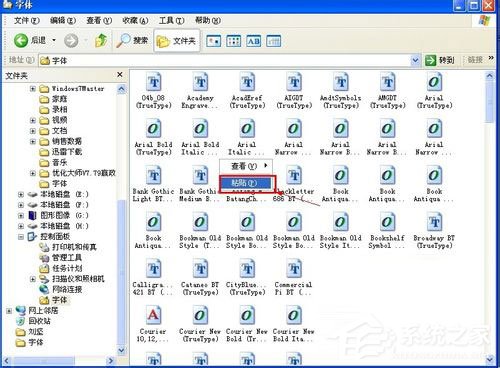Enable Similarity (AB) font view button
500x368 pixels.
(254, 41)
